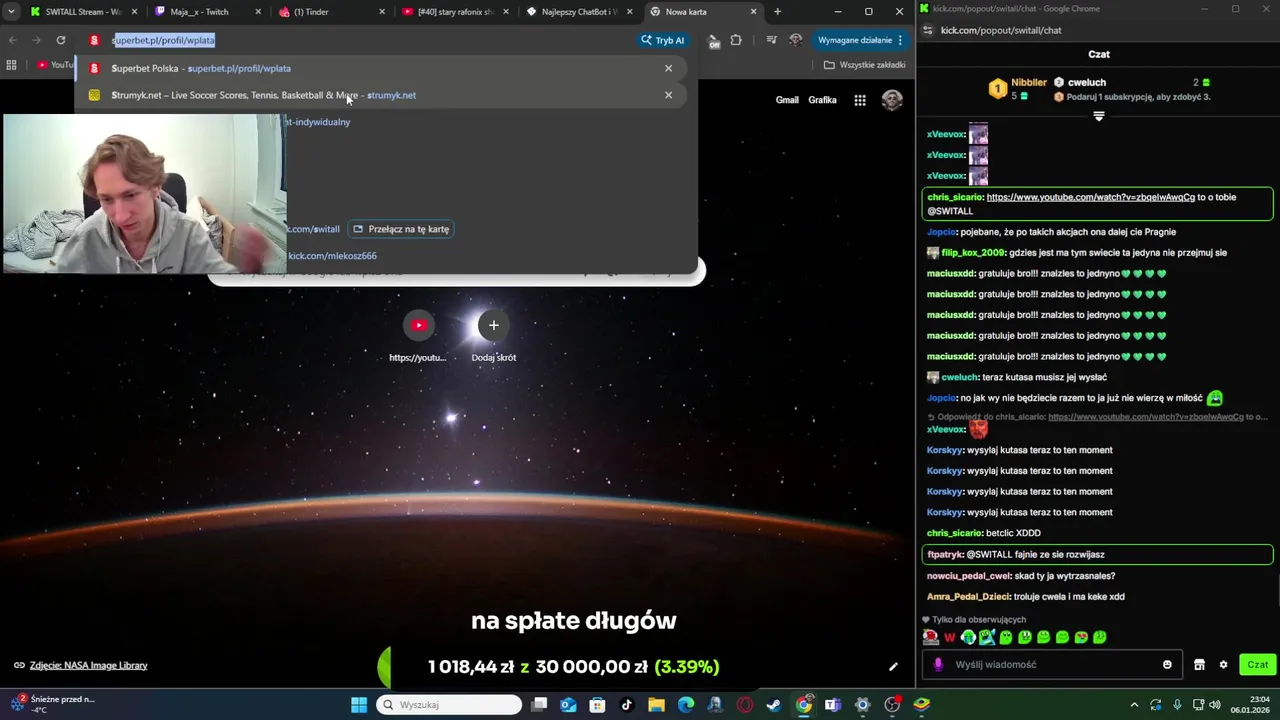
Task: Open clock and date 23:04
Action: click(x=1252, y=705)
